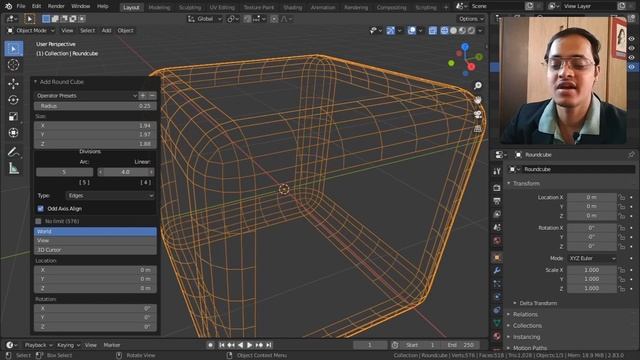
Task: Select the Select Box tool
Action: [x=14, y=49]
